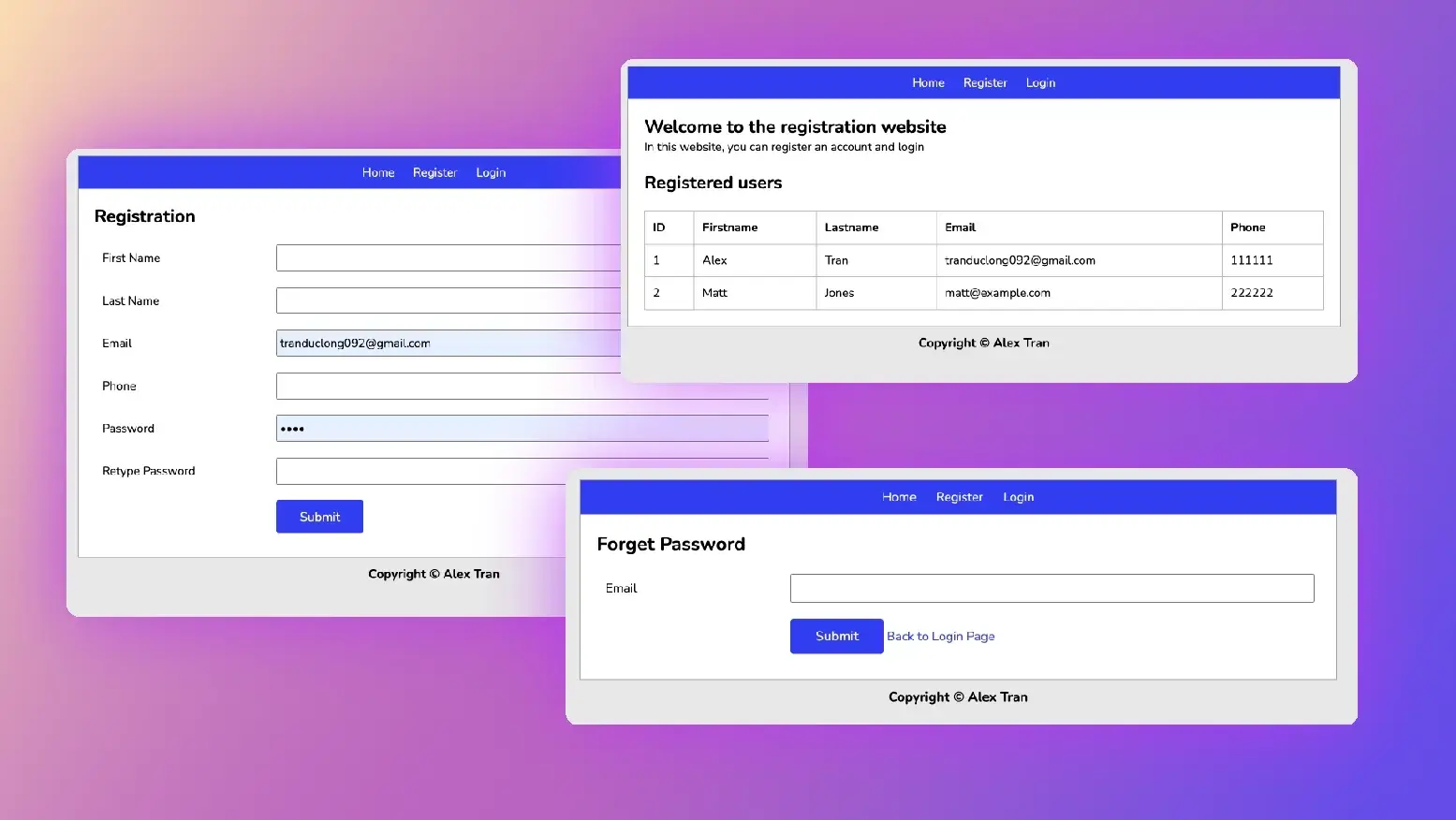Click the Registration heading
The height and width of the screenshot is (820, 1456).
(145, 216)
